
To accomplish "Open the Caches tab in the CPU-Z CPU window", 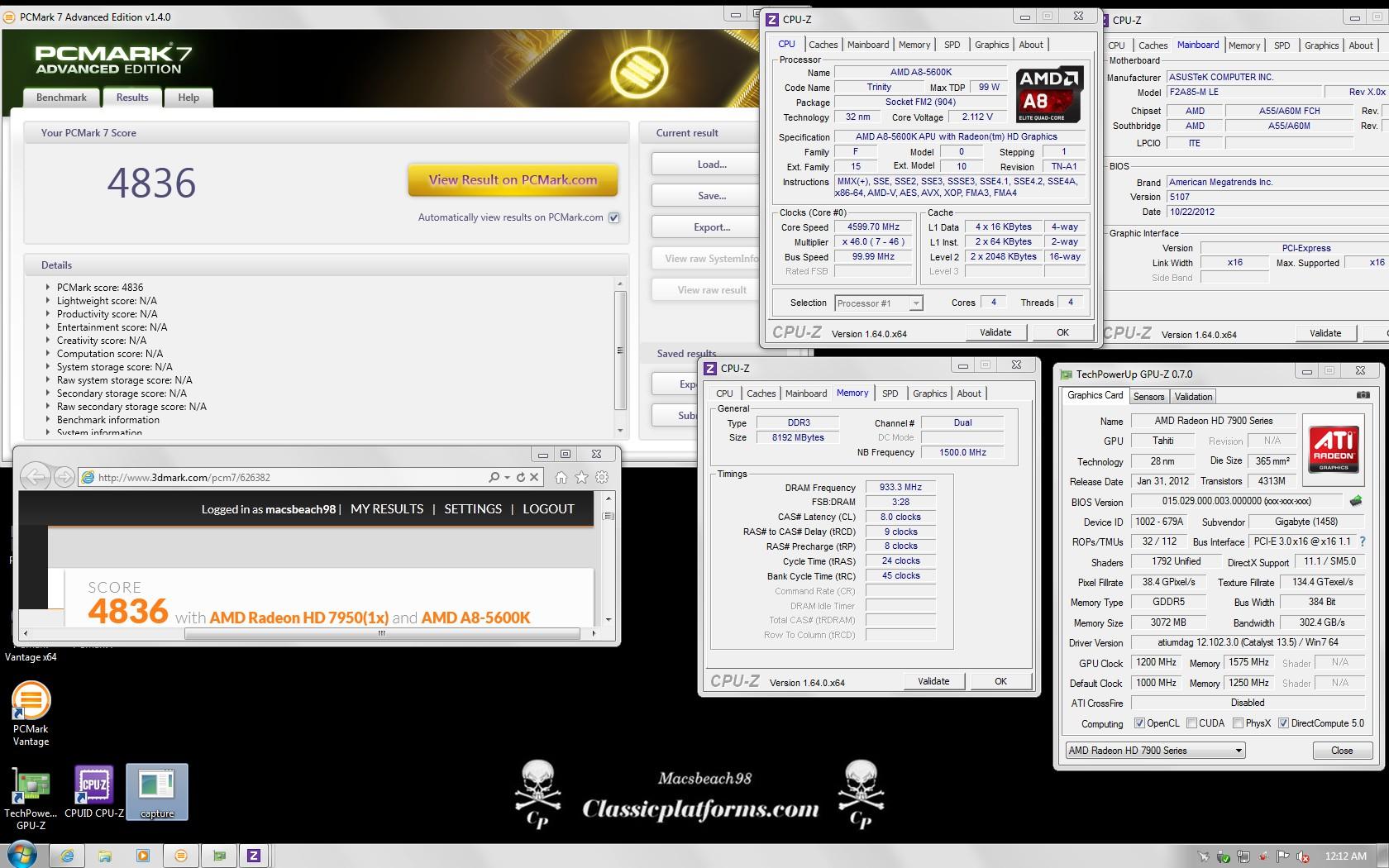I will 823,45.
